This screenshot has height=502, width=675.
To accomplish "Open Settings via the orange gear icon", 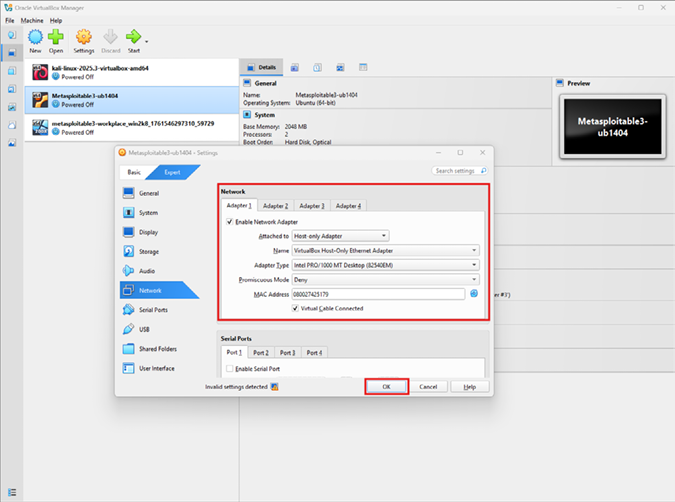I will point(84,37).
